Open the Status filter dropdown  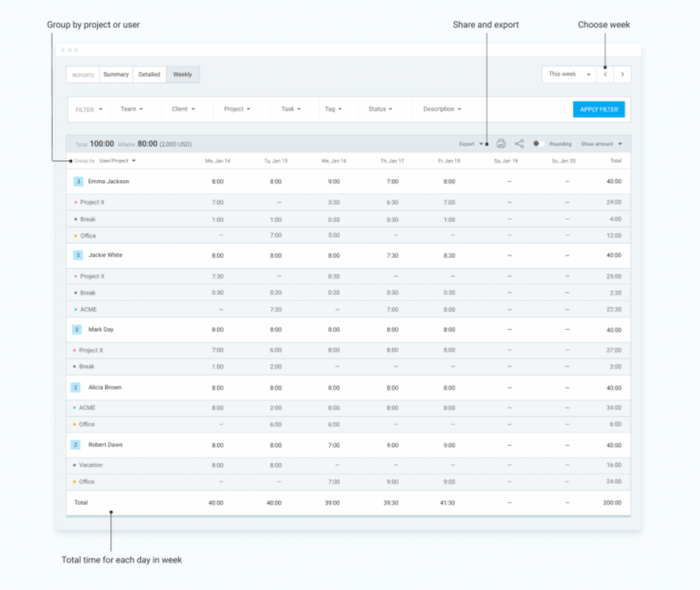tap(380, 109)
